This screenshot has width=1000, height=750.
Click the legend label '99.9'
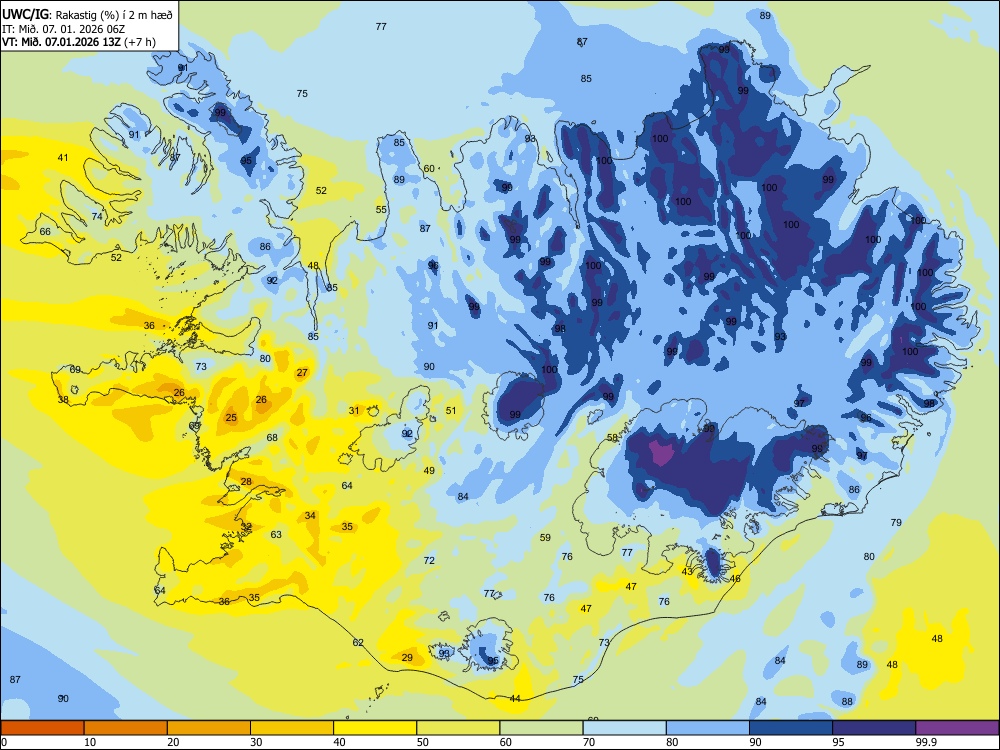925,742
